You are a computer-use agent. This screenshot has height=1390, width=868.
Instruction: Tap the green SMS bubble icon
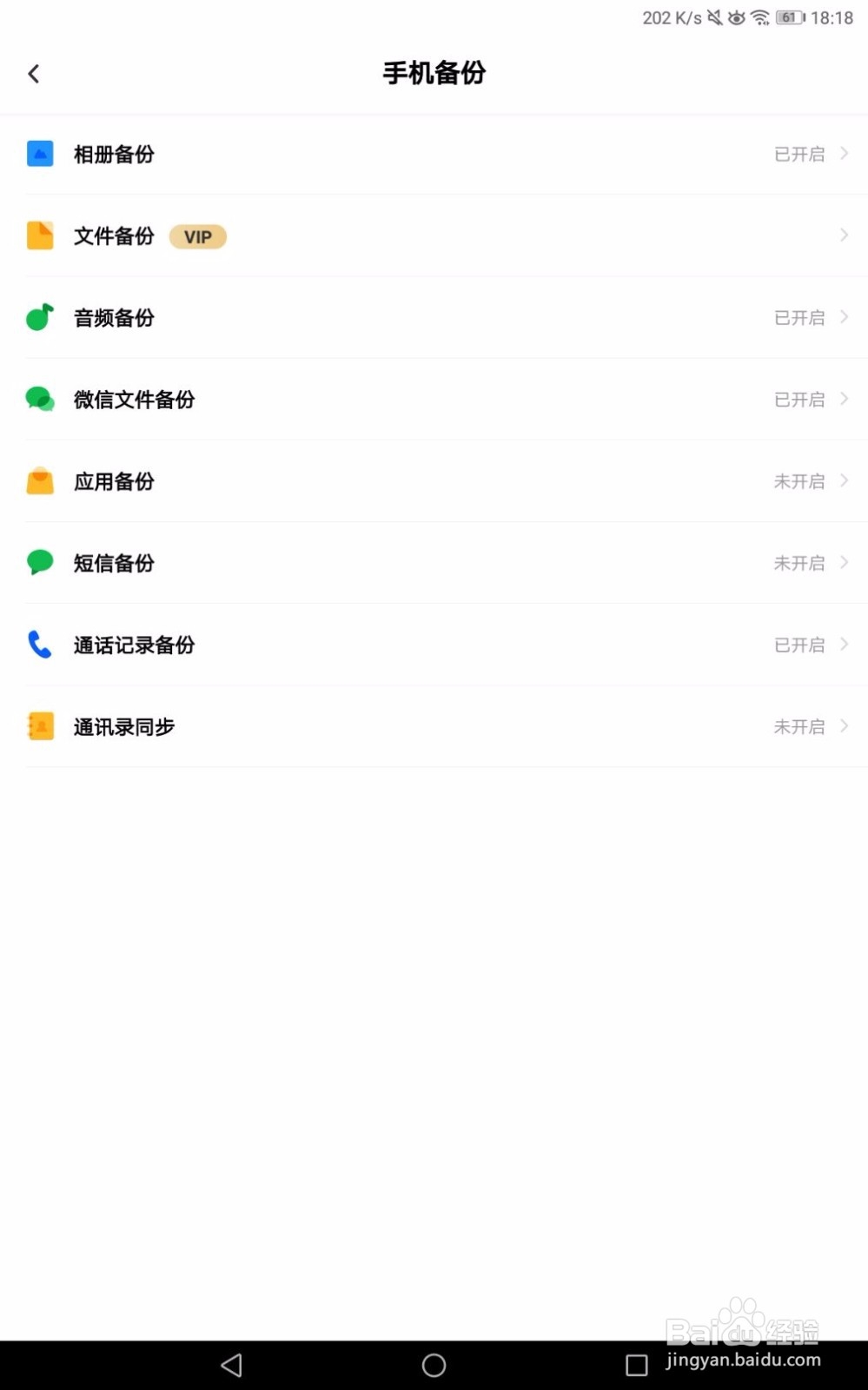(40, 562)
